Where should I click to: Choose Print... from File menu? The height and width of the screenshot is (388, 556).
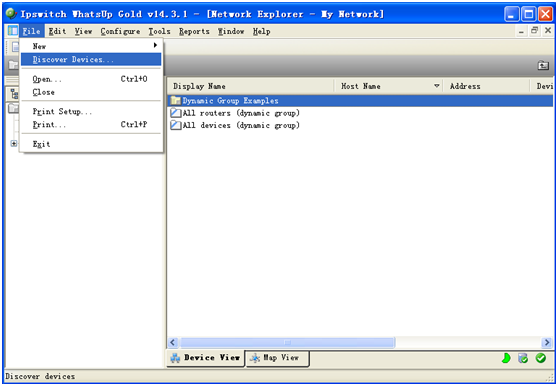tap(91, 124)
